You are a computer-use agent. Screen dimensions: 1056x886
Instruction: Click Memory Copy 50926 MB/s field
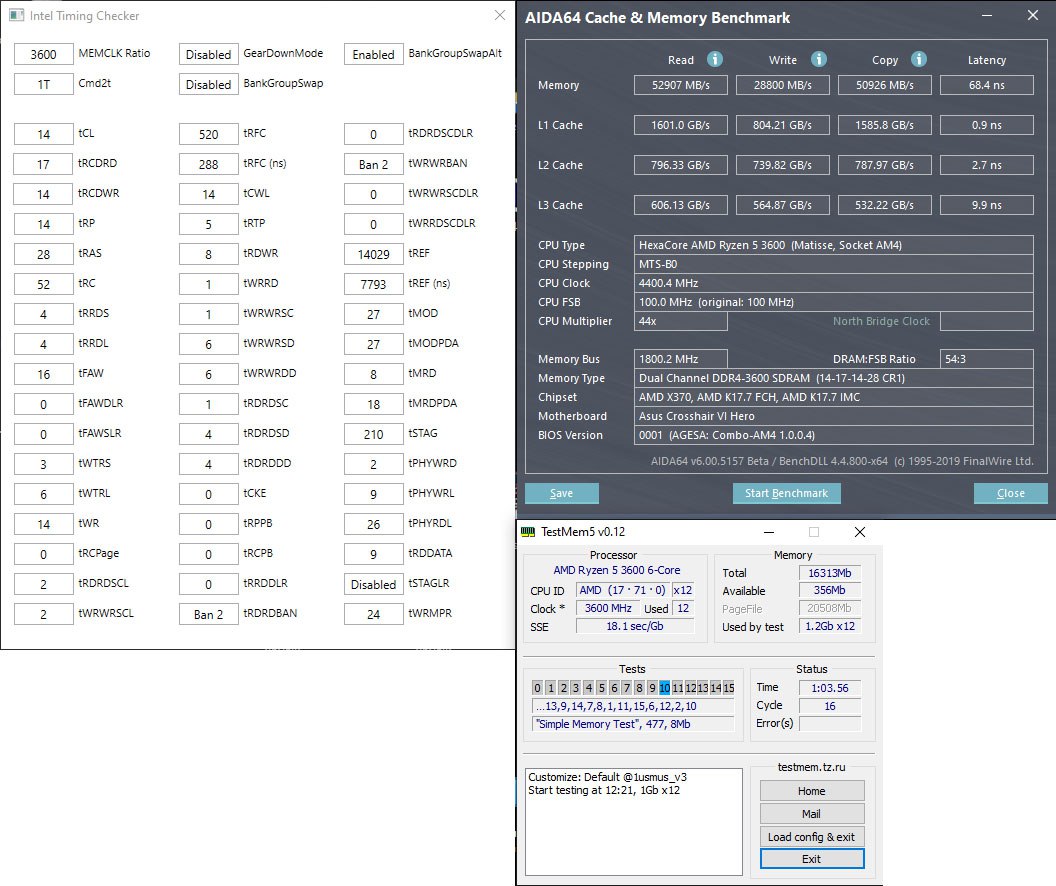pos(885,85)
